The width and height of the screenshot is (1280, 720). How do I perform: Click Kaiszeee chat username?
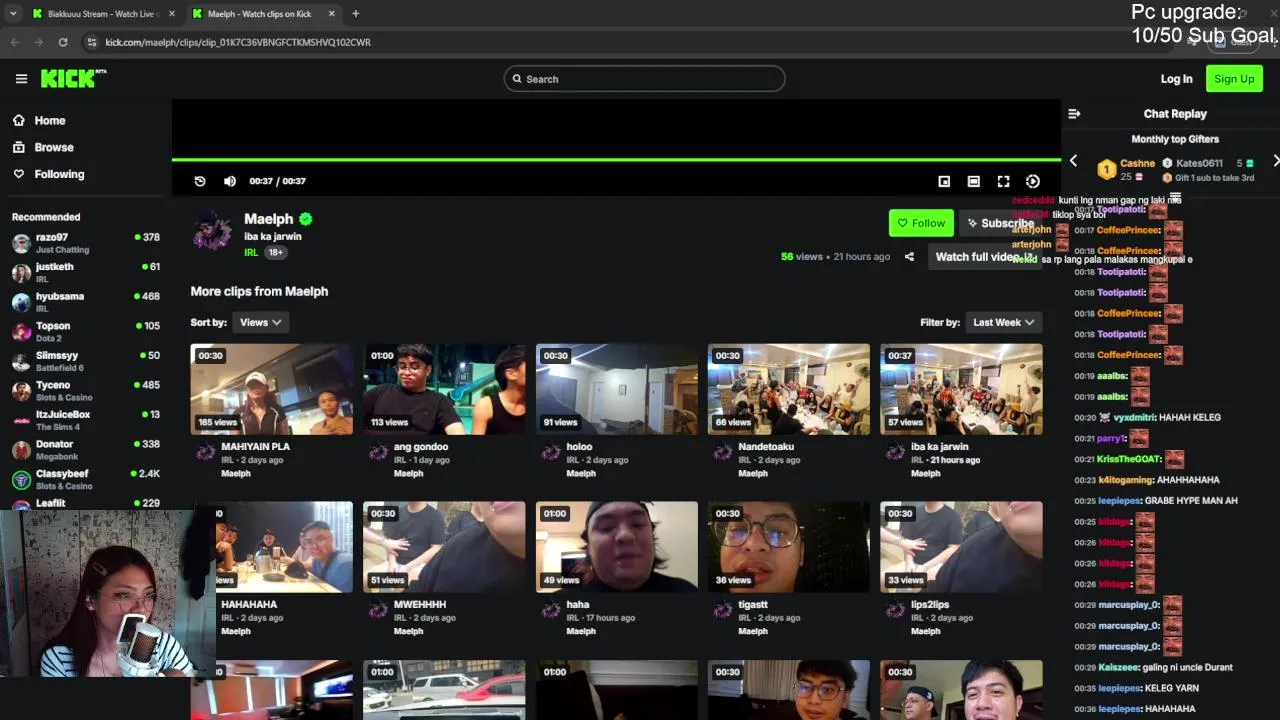coord(1119,667)
